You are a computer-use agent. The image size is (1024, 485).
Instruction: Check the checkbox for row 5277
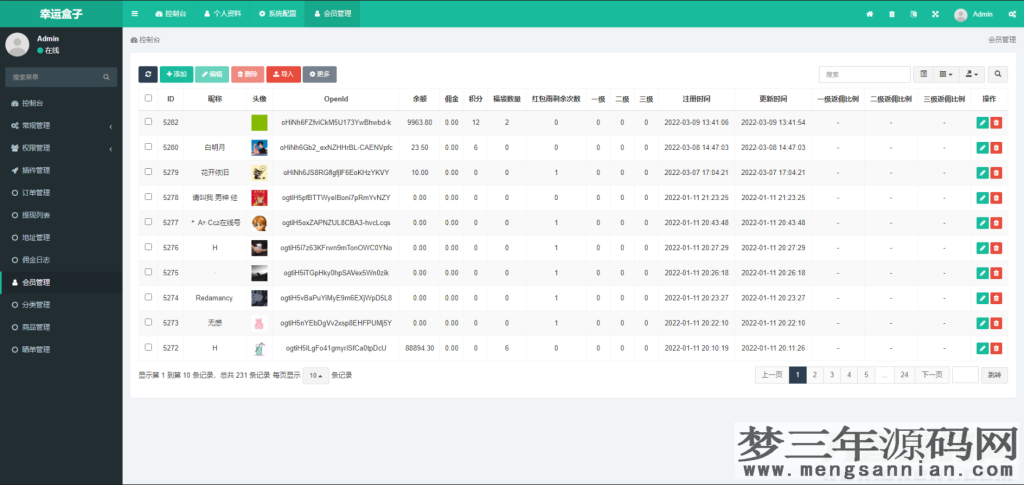tap(148, 222)
